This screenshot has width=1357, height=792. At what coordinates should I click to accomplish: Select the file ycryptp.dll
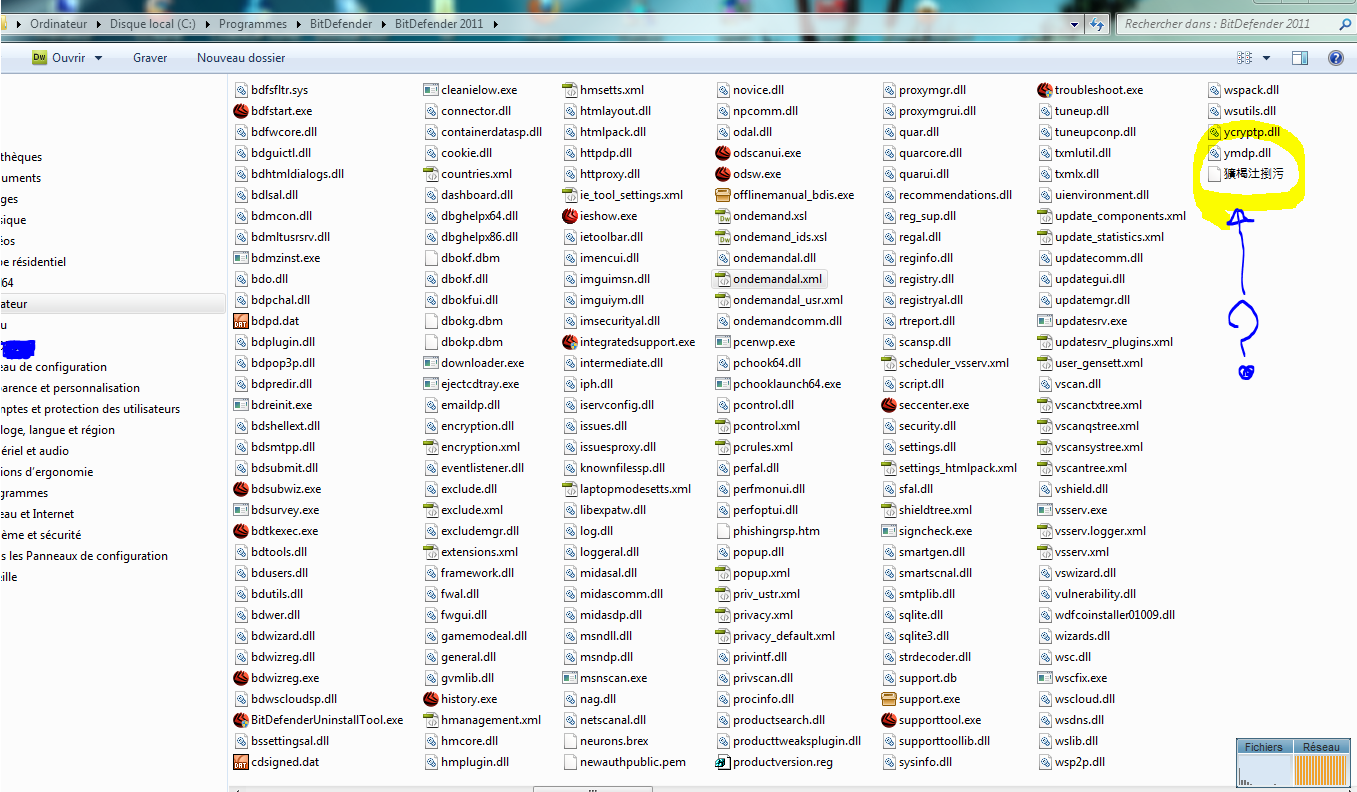[1245, 132]
